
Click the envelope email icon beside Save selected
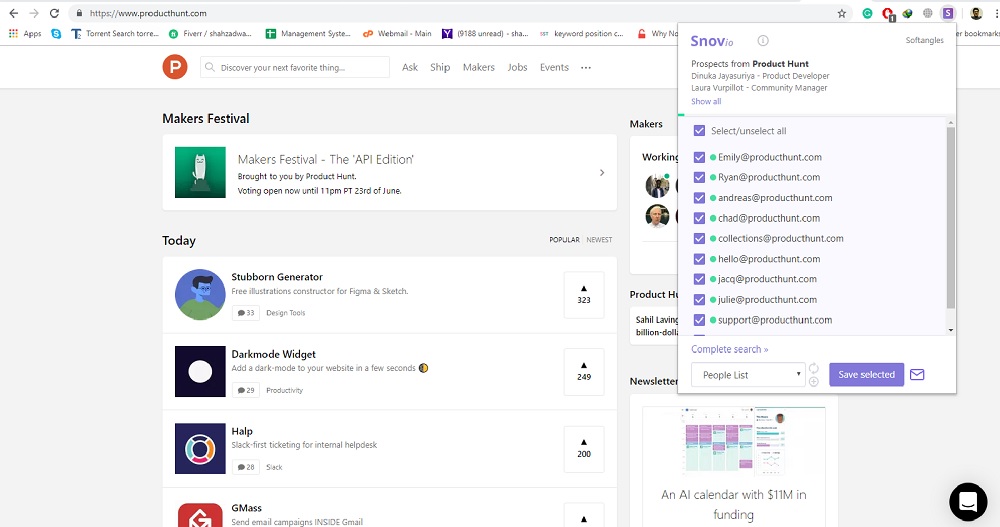(917, 375)
